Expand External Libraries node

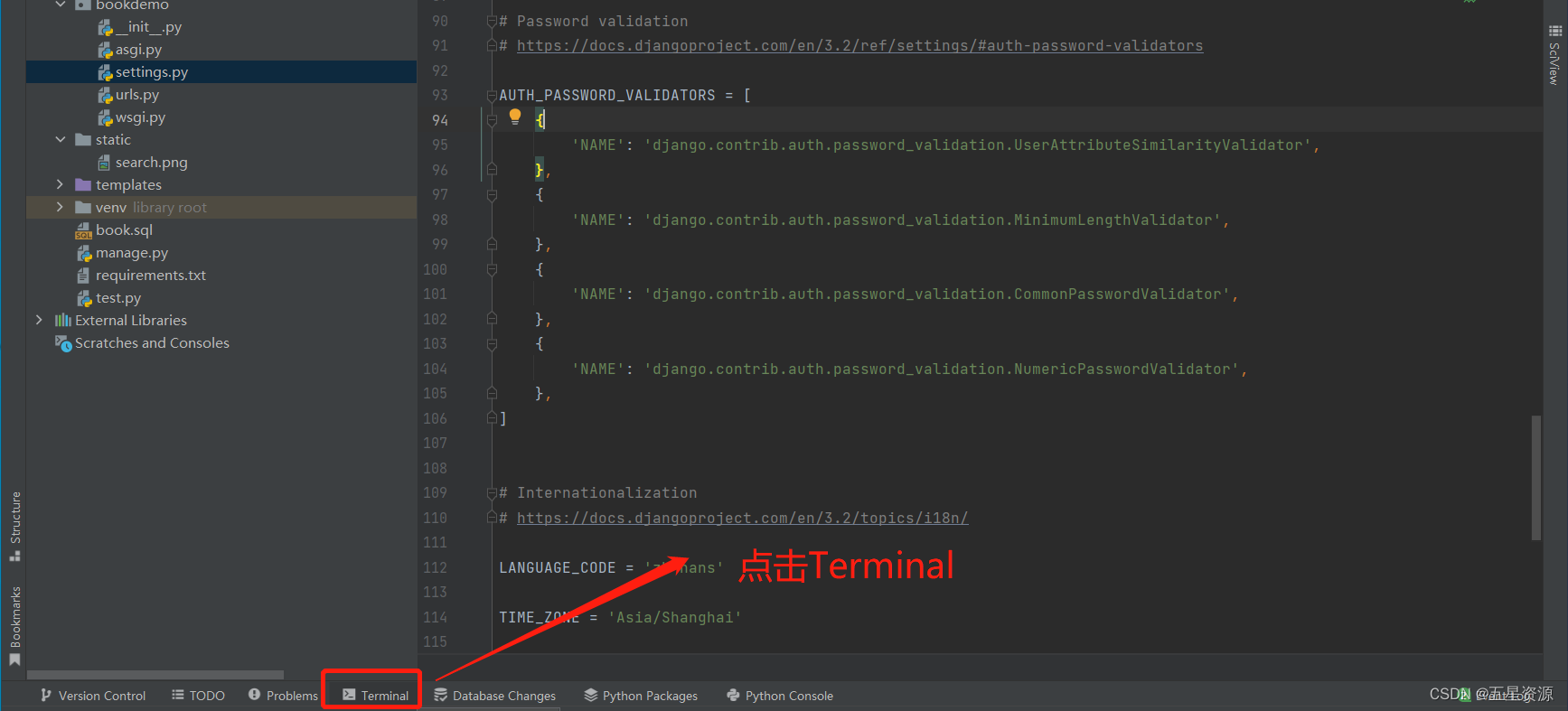39,320
